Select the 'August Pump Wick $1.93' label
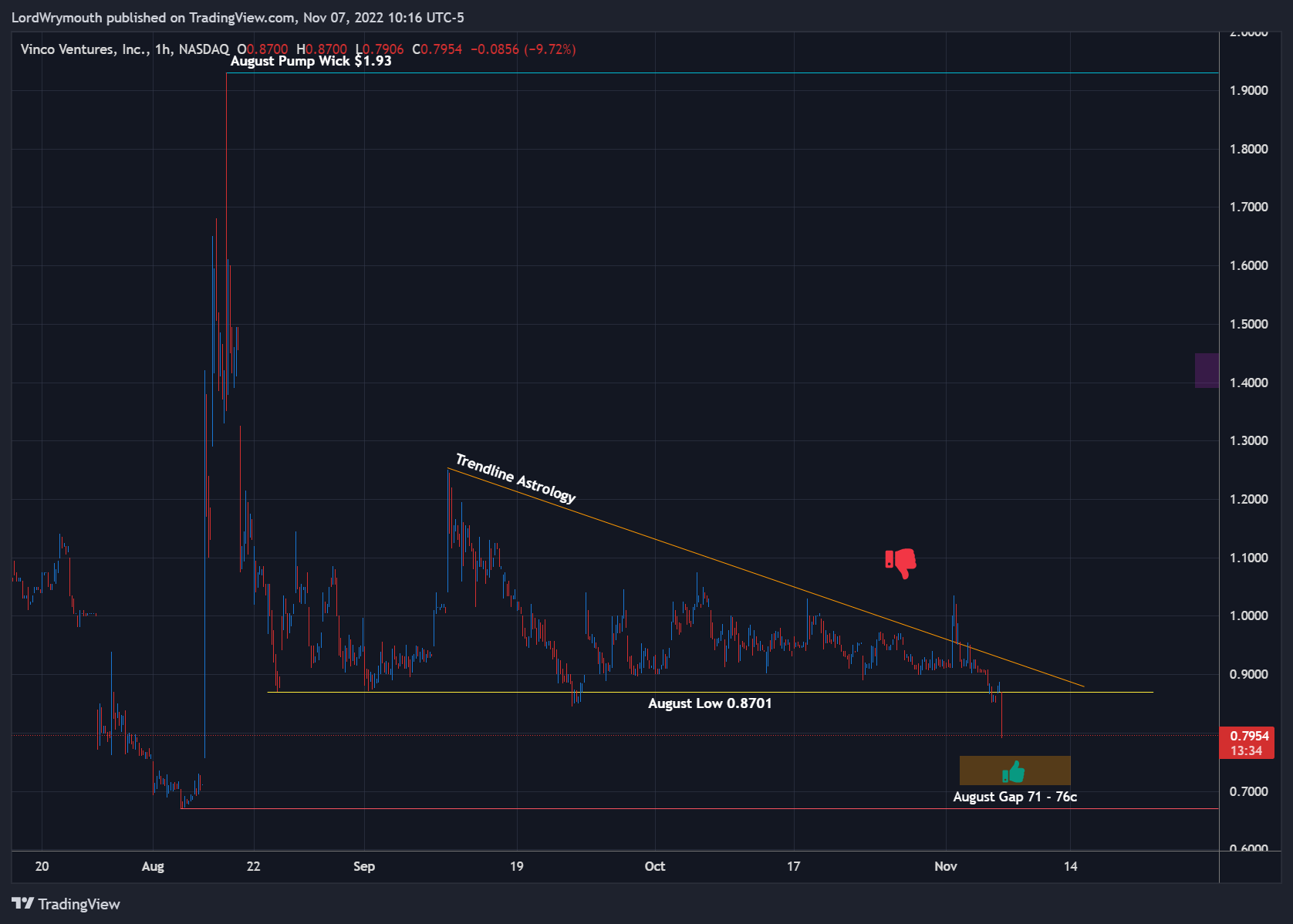 point(311,61)
